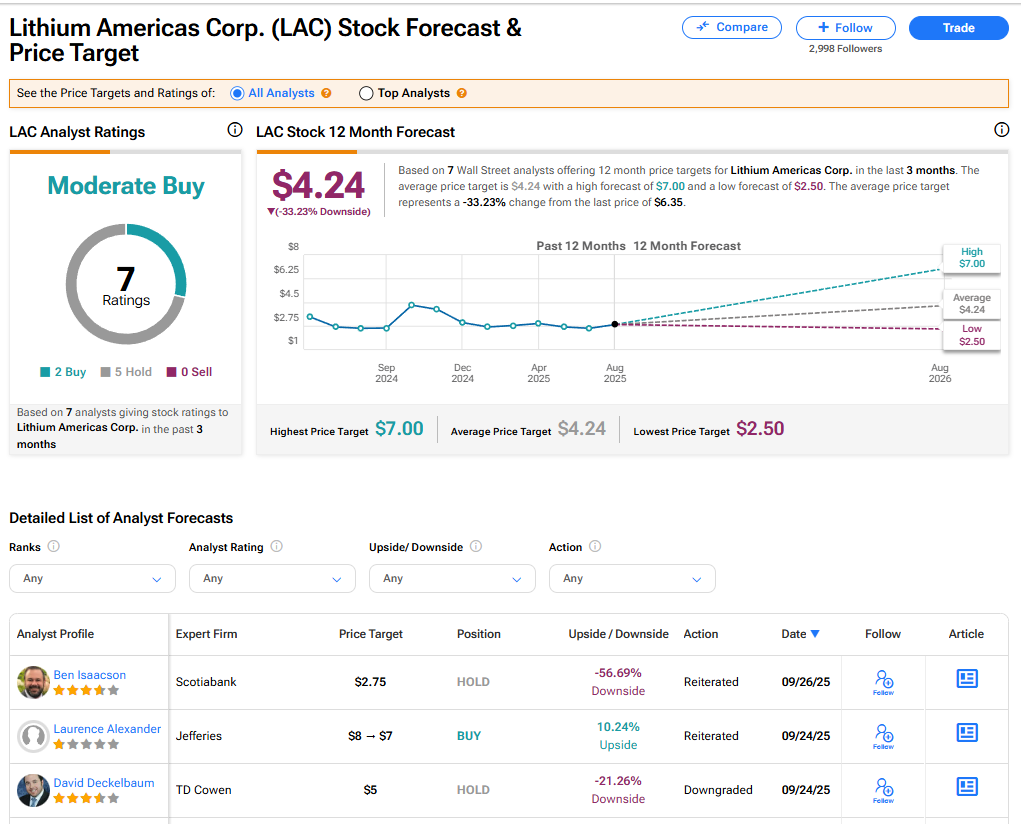The height and width of the screenshot is (824, 1021).
Task: Show info for LAC Analyst Ratings
Action: coord(234,130)
